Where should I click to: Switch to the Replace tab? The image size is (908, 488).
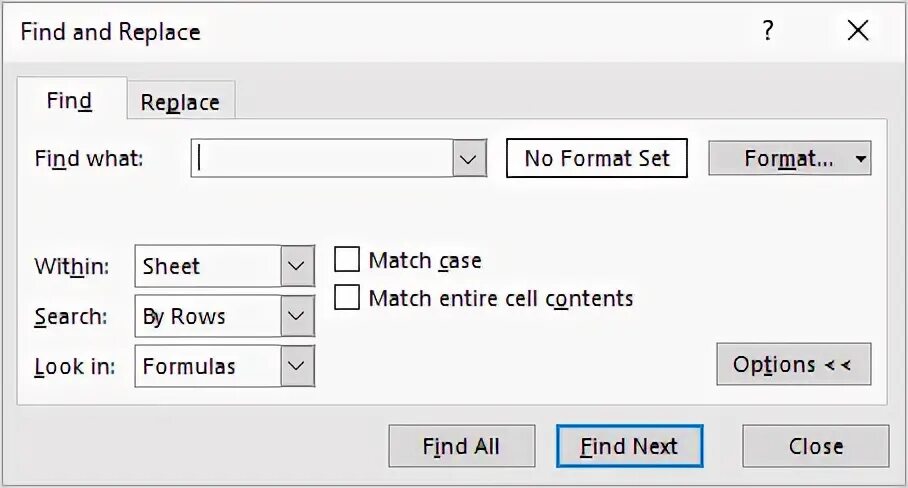pyautogui.click(x=180, y=102)
